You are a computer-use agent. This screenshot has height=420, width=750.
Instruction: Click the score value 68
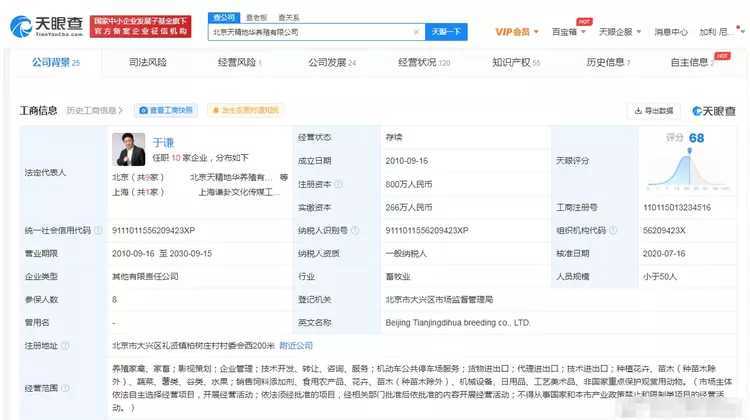pos(696,138)
